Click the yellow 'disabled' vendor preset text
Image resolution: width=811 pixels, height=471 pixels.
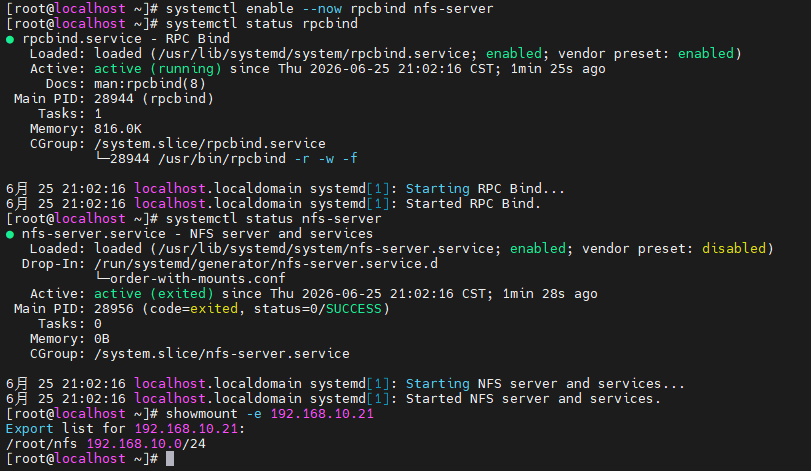[734, 249]
